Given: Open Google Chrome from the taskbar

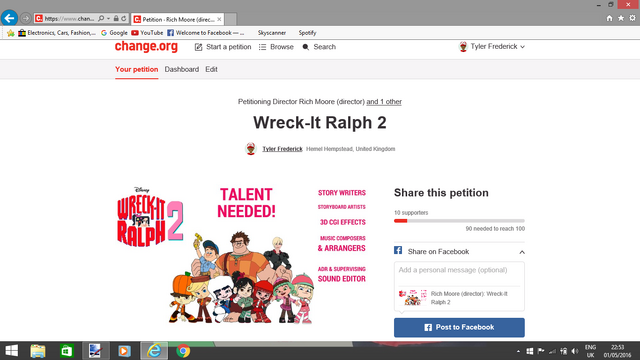Looking at the screenshot, I should [x=183, y=351].
